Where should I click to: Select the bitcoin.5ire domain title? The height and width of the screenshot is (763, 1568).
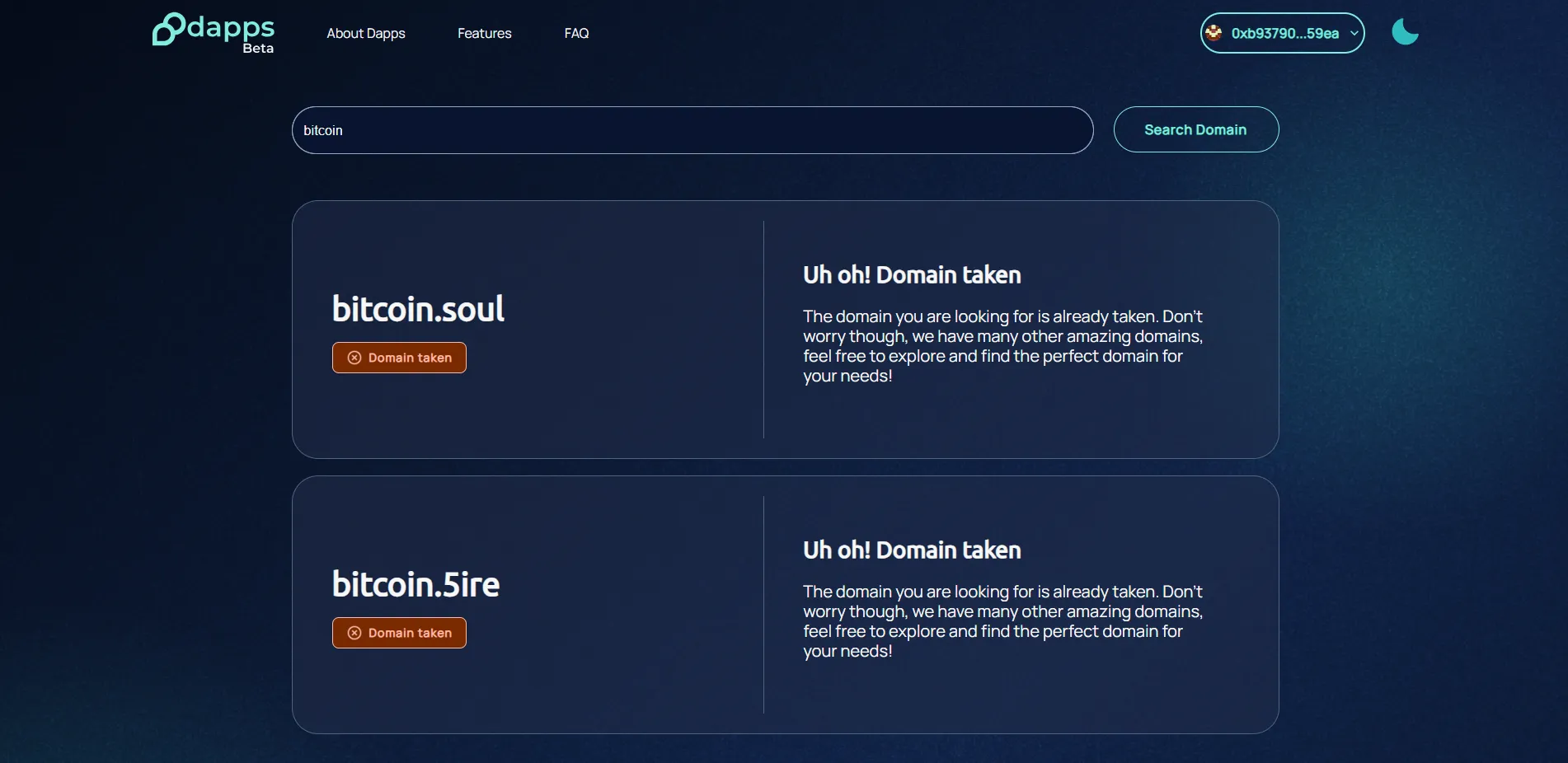pos(415,584)
